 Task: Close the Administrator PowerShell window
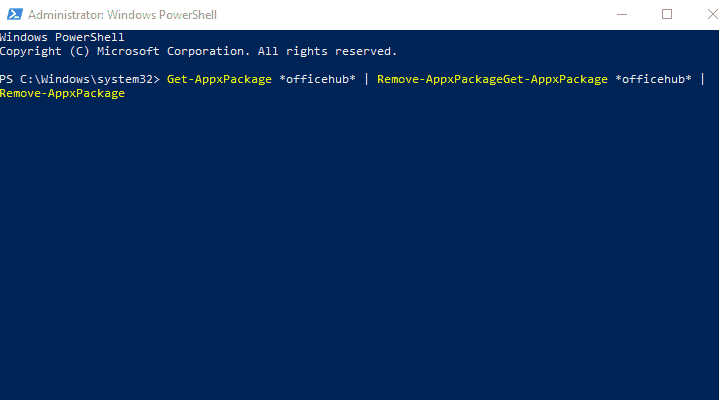click(x=712, y=14)
